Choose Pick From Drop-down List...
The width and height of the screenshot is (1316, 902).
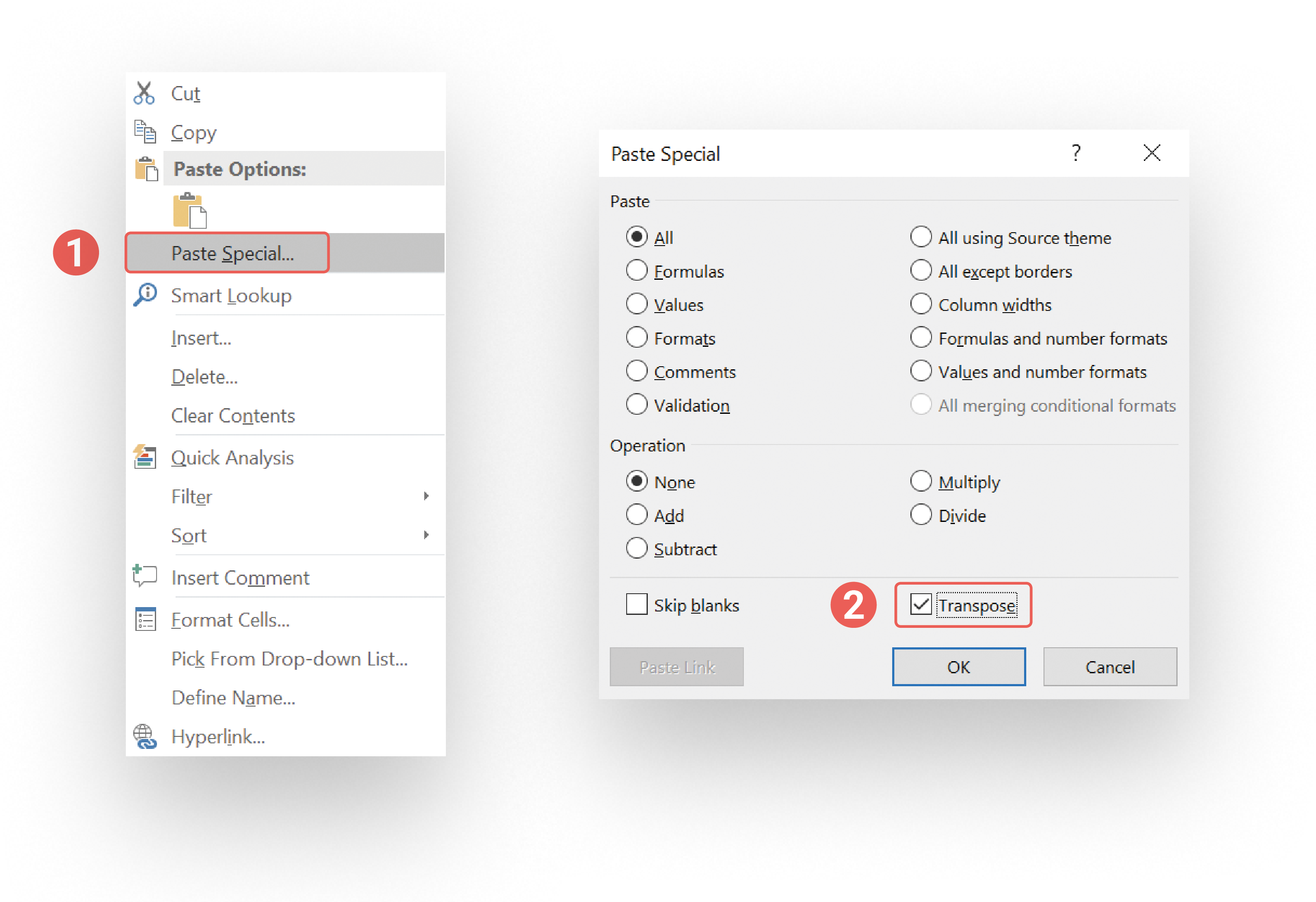tap(285, 659)
